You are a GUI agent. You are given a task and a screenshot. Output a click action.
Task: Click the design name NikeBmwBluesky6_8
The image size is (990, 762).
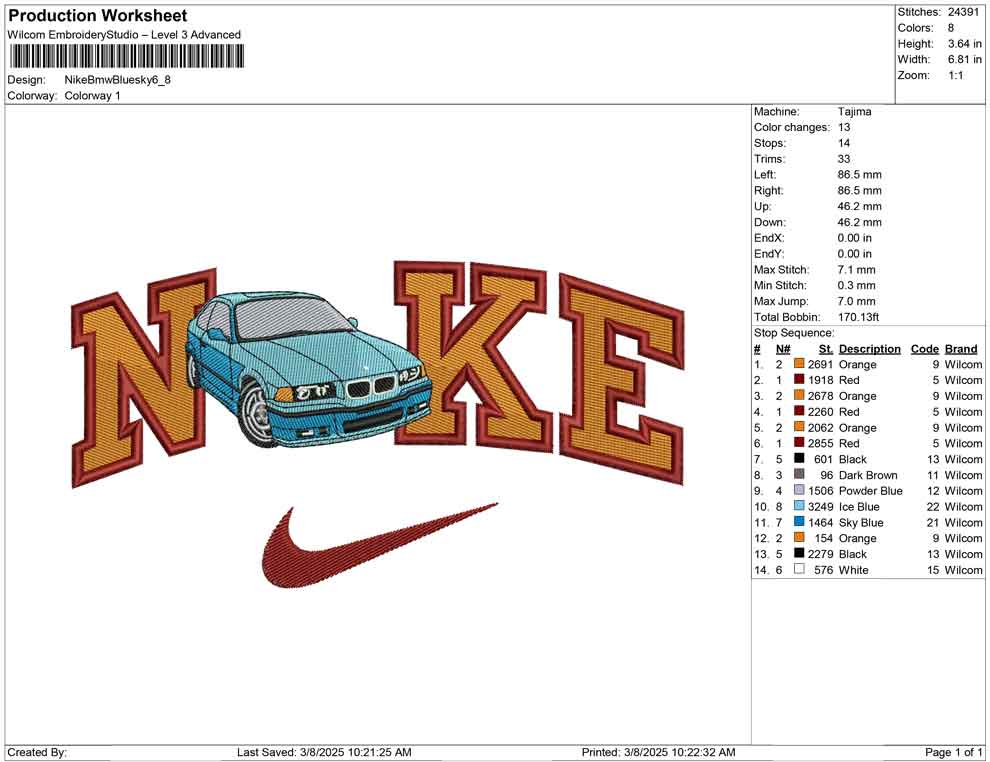(x=117, y=80)
